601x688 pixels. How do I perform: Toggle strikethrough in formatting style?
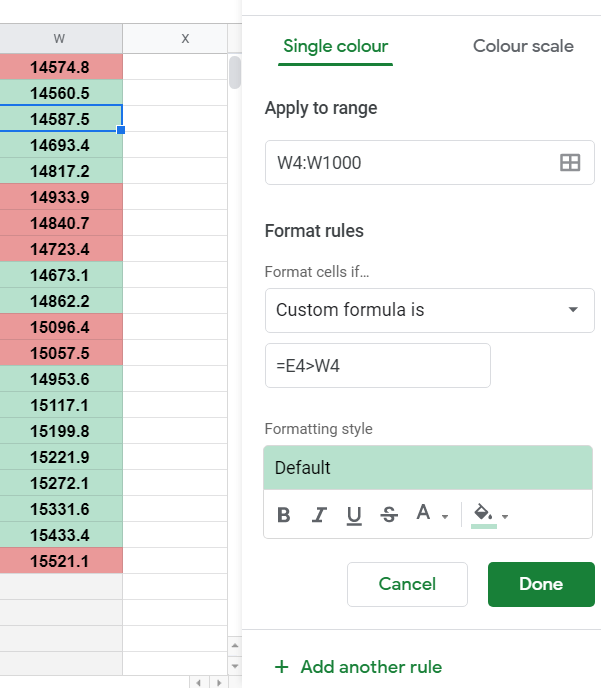click(x=389, y=515)
